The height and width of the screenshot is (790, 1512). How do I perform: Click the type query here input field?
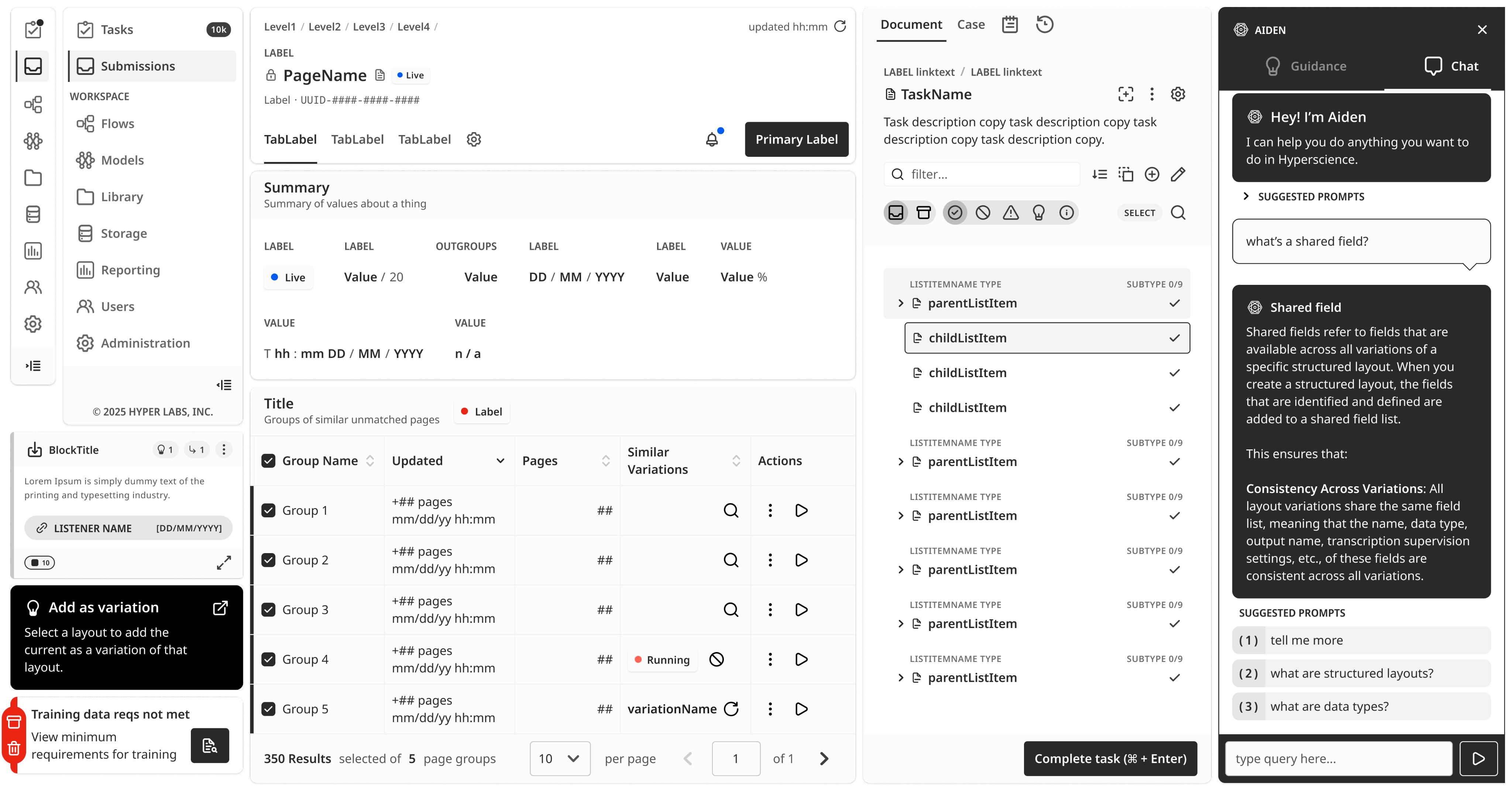(1338, 758)
